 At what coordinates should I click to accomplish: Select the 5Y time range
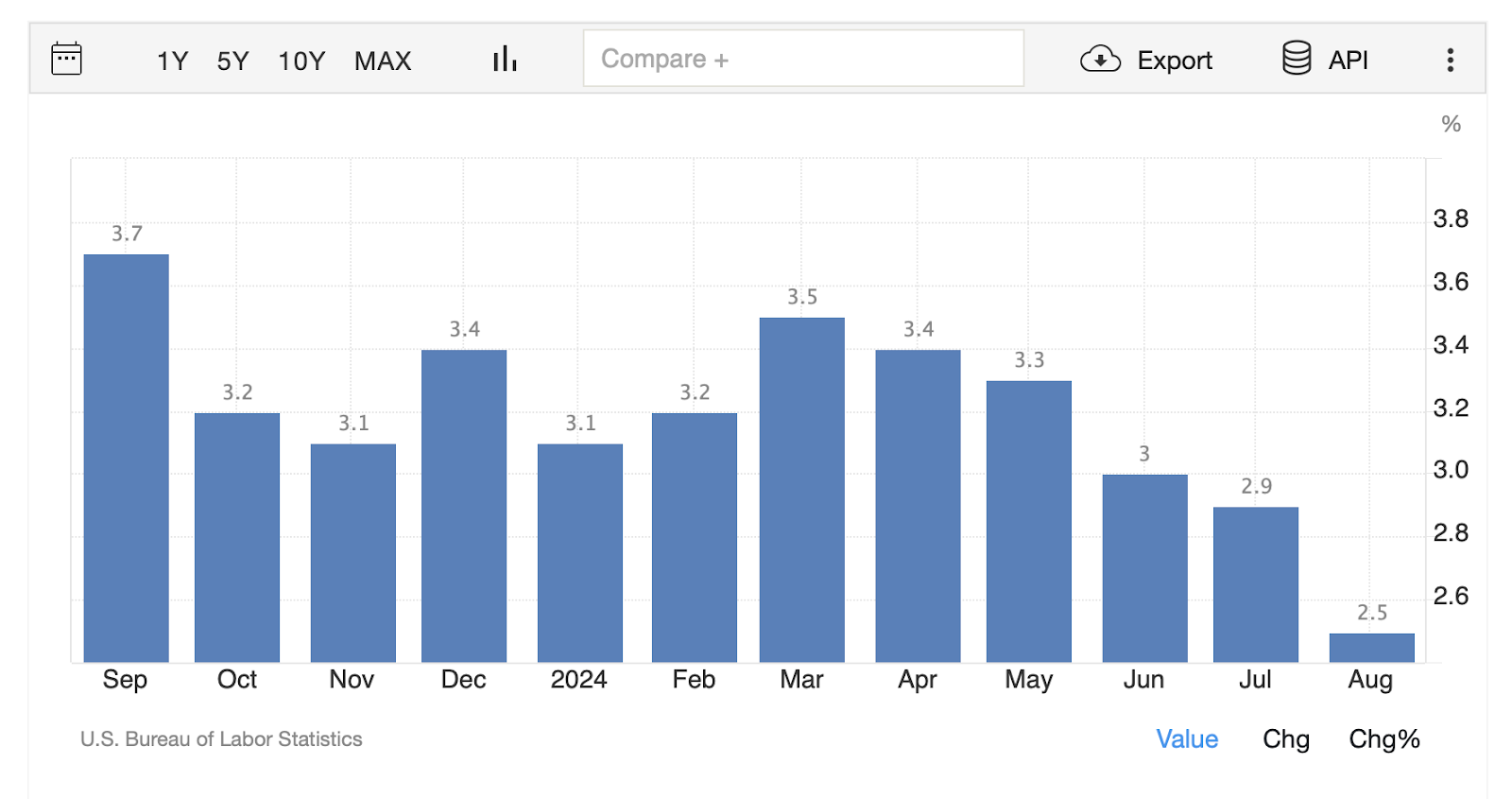(232, 61)
